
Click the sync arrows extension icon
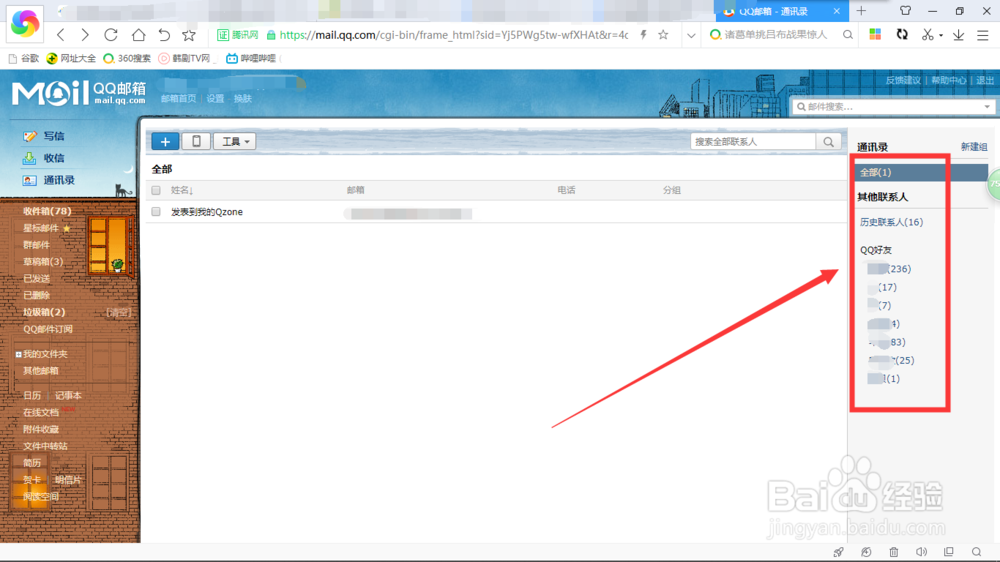902,34
